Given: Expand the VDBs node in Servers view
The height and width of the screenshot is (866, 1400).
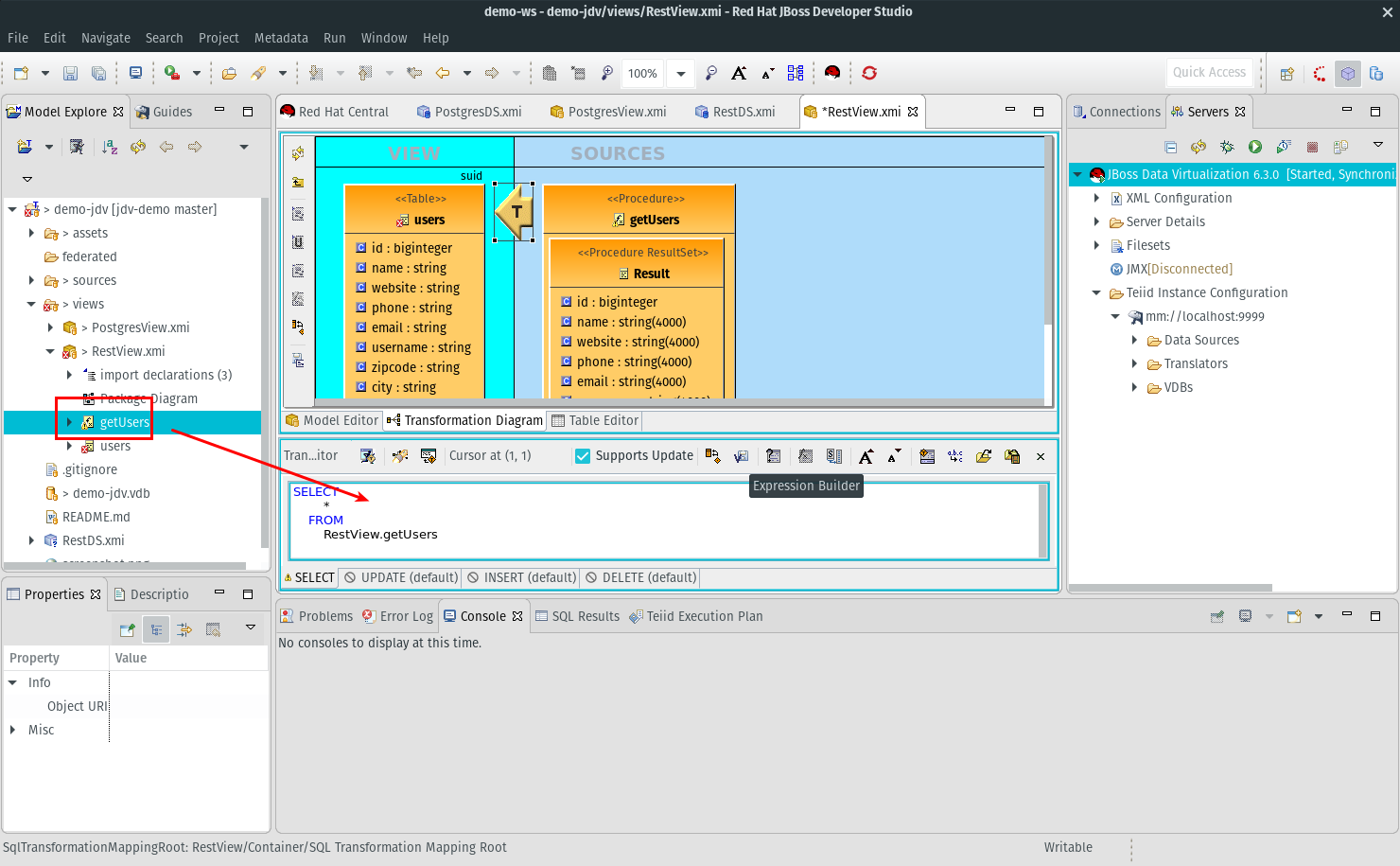Looking at the screenshot, I should tap(1134, 387).
